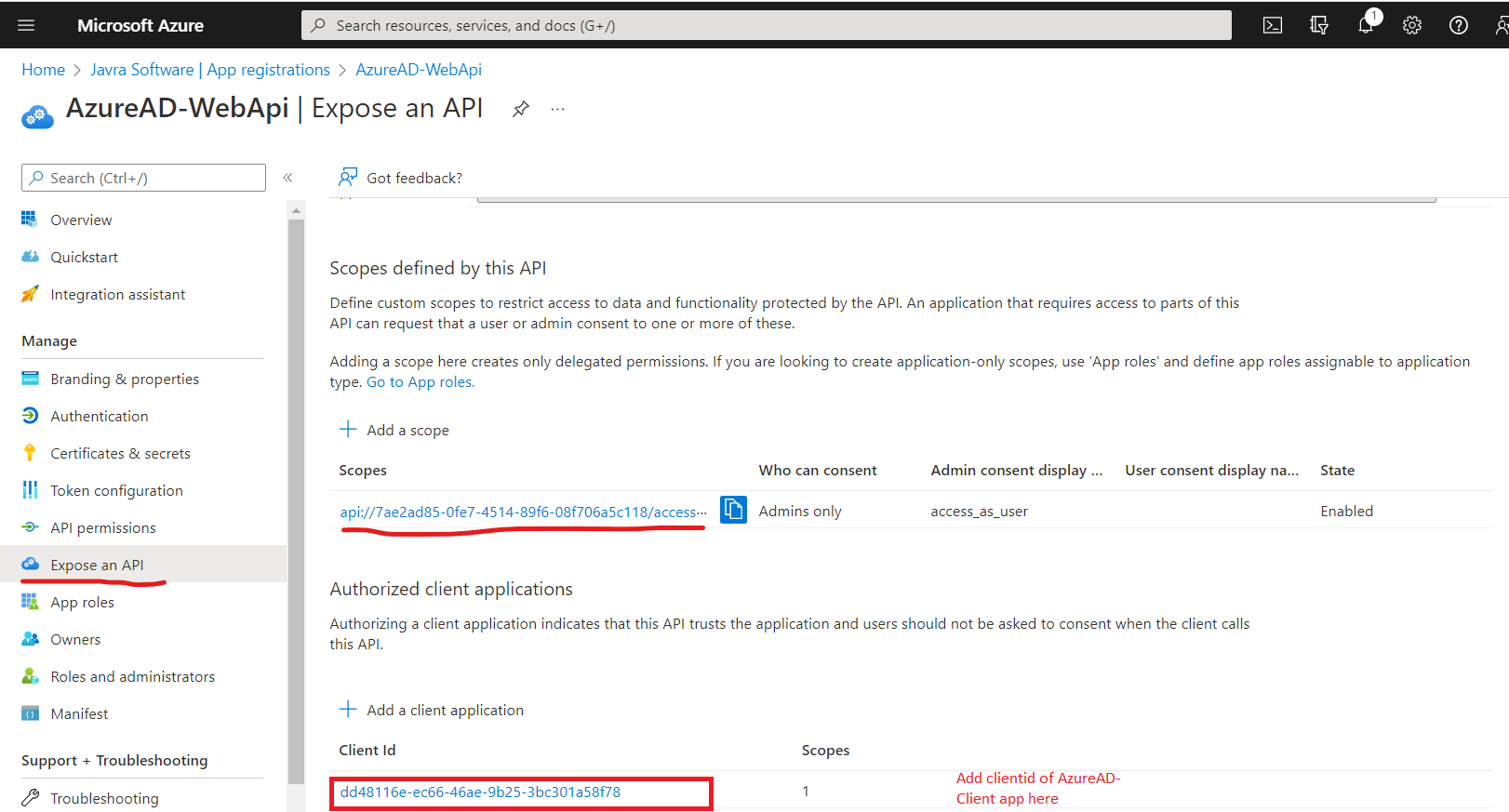The width and height of the screenshot is (1509, 812).
Task: Click the Branding & properties icon
Action: tap(30, 379)
